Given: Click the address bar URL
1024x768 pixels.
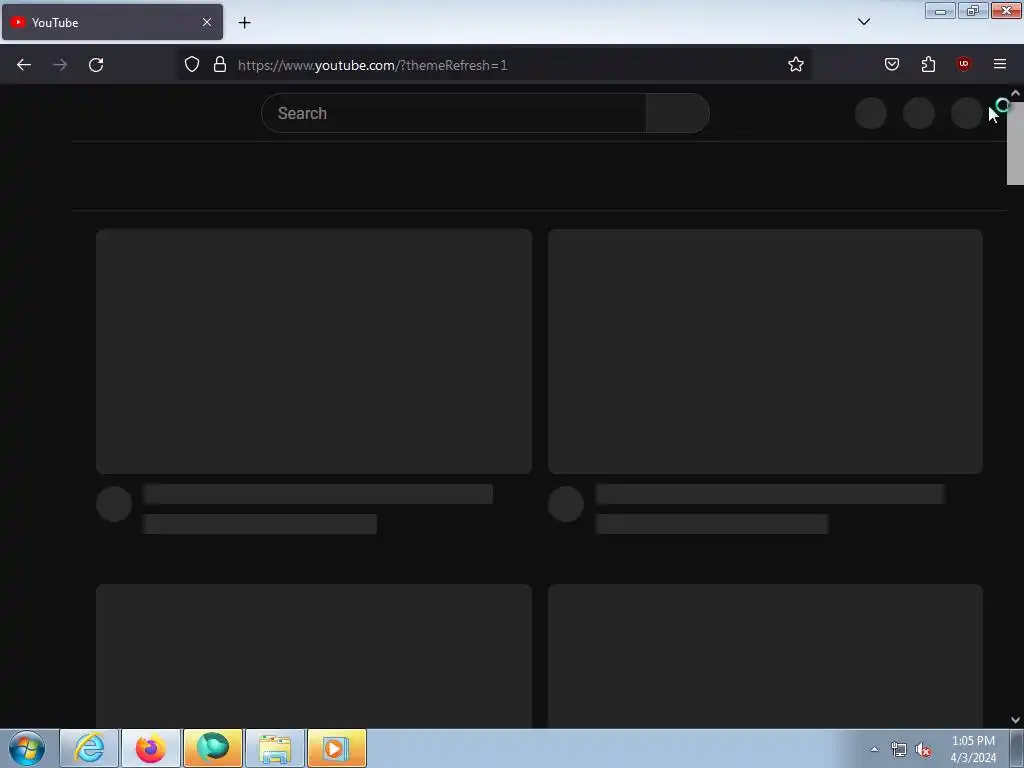Looking at the screenshot, I should [372, 65].
